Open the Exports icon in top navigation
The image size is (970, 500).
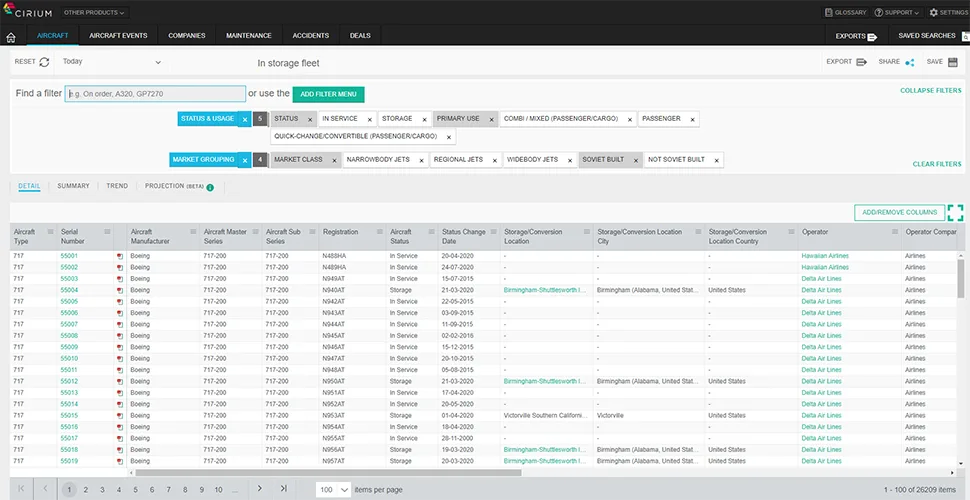872,37
